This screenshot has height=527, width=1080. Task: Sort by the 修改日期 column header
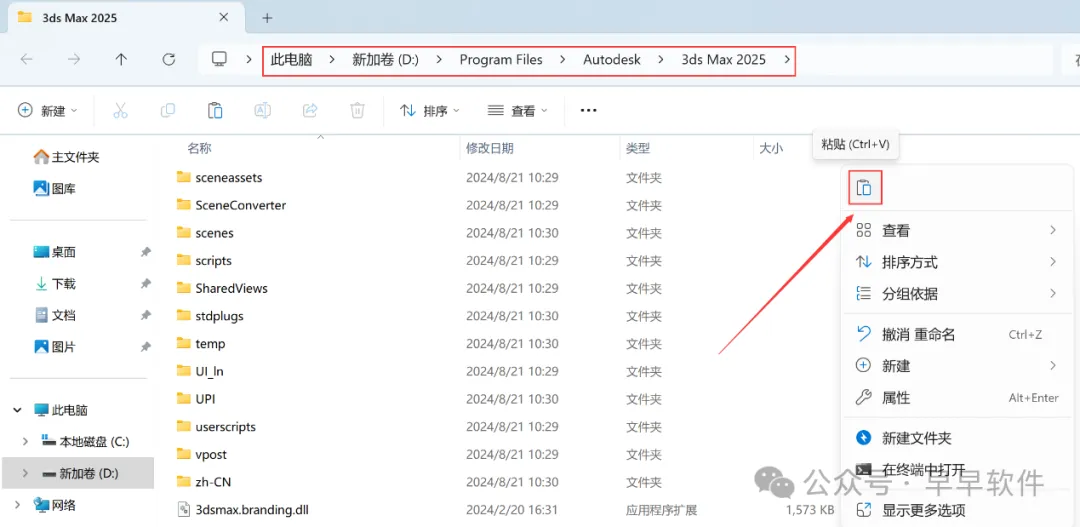(x=490, y=148)
